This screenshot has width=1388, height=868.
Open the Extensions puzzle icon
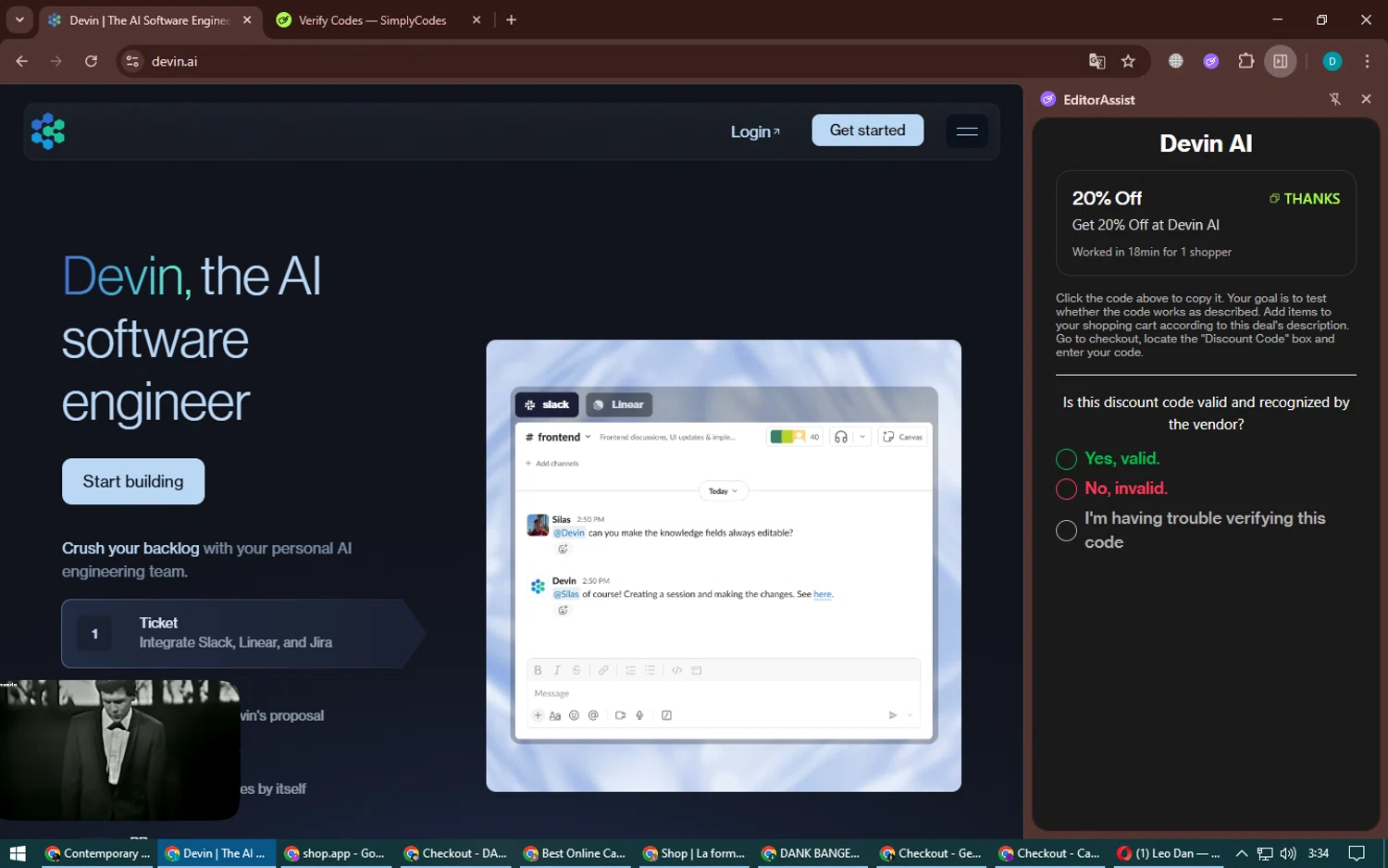[x=1246, y=61]
